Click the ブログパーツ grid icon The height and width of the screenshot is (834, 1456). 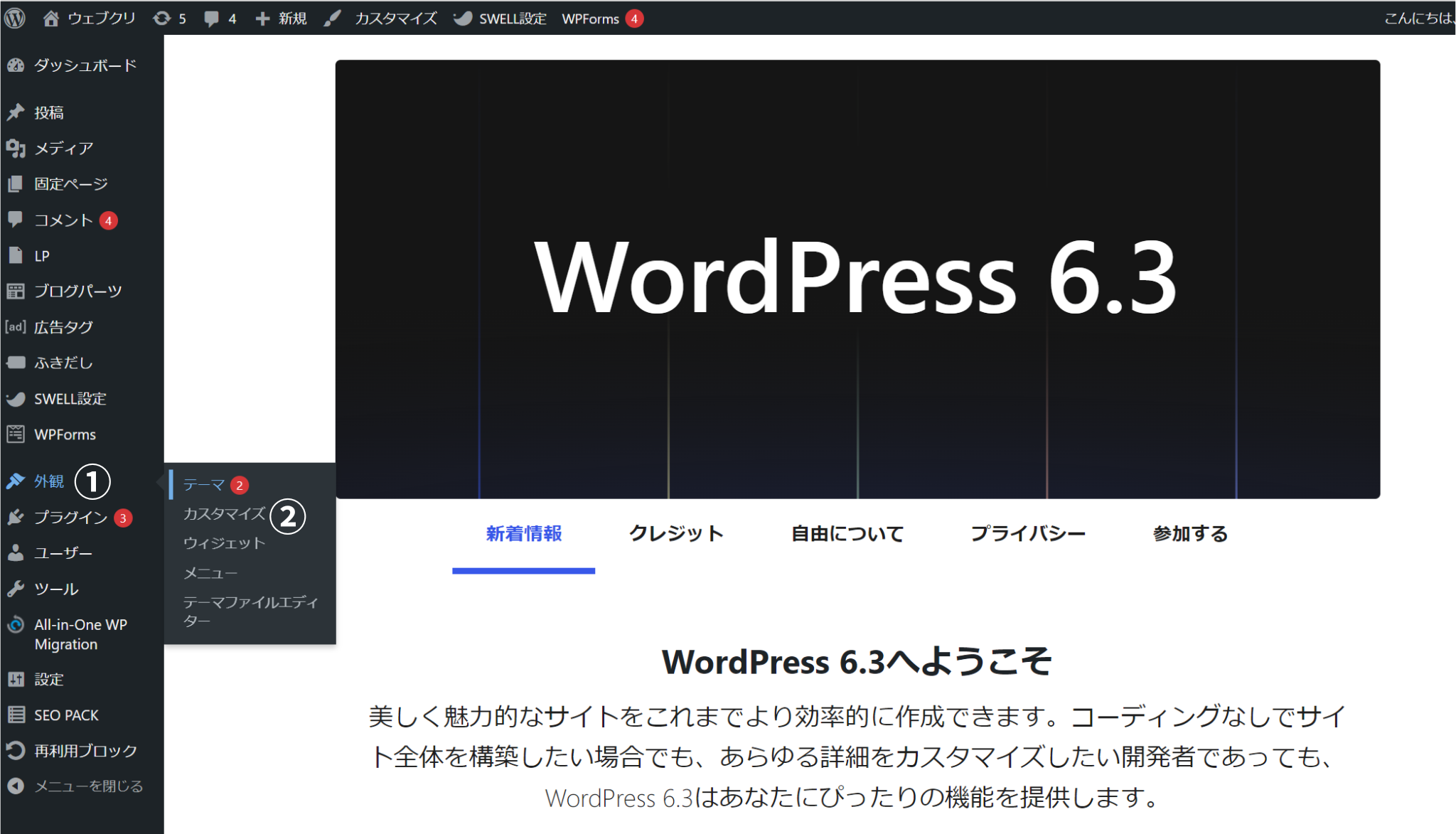16,291
